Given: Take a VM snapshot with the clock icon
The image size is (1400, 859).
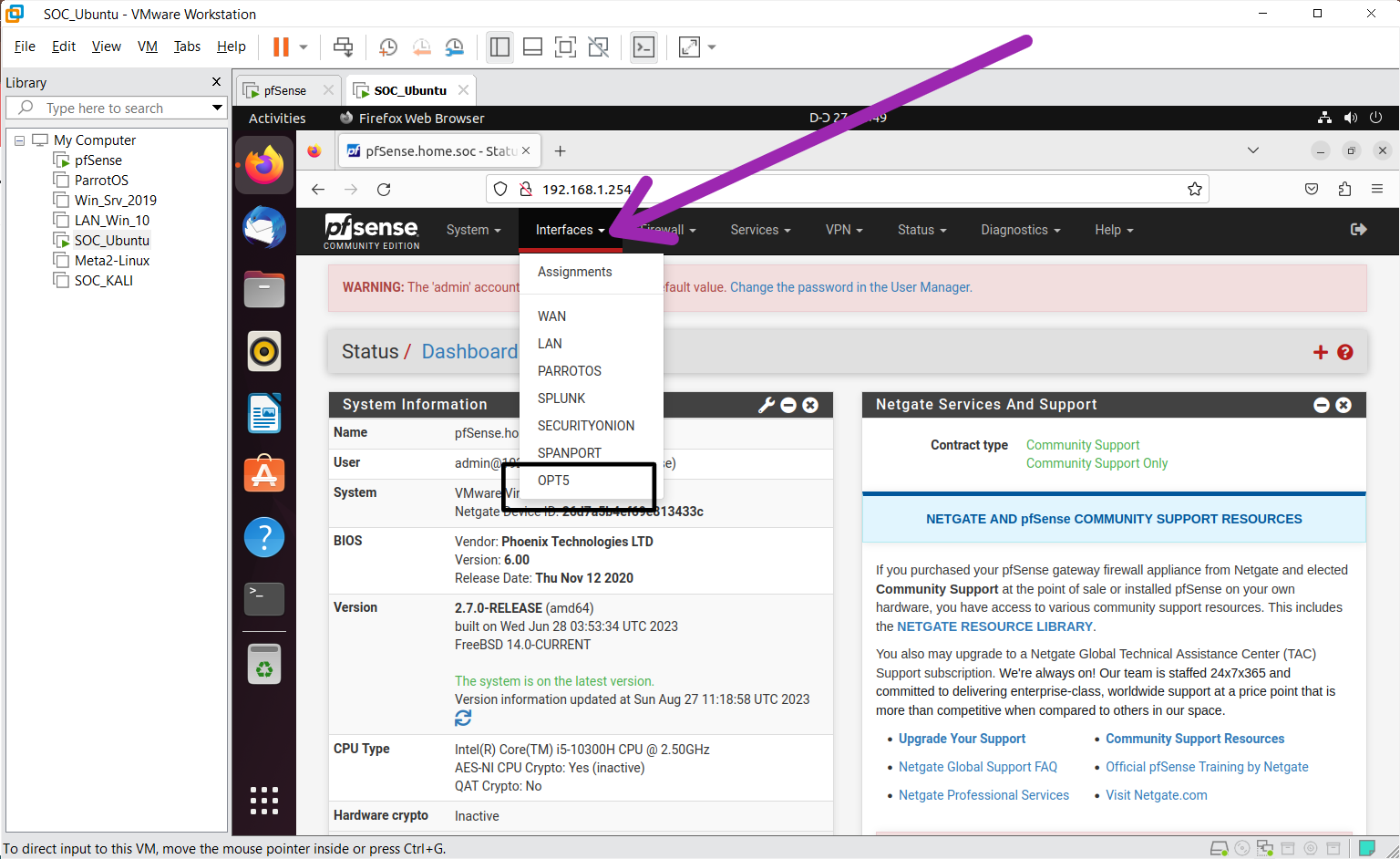Looking at the screenshot, I should (x=388, y=47).
